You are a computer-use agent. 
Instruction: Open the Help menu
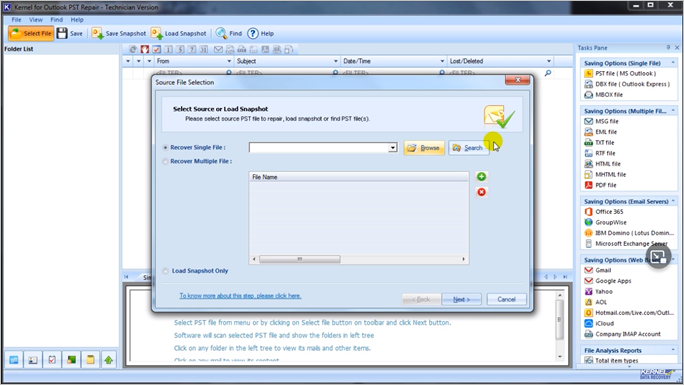[x=77, y=20]
